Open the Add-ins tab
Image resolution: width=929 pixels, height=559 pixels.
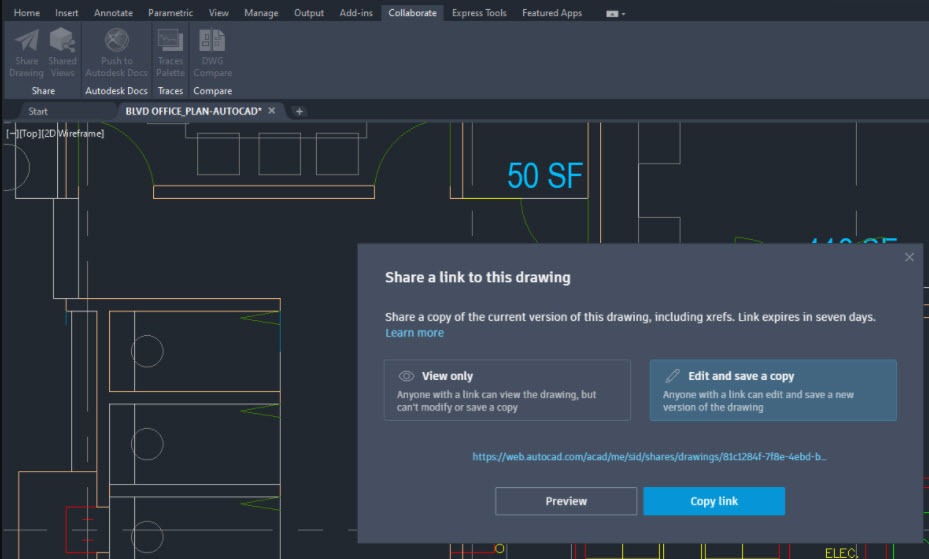coord(356,12)
